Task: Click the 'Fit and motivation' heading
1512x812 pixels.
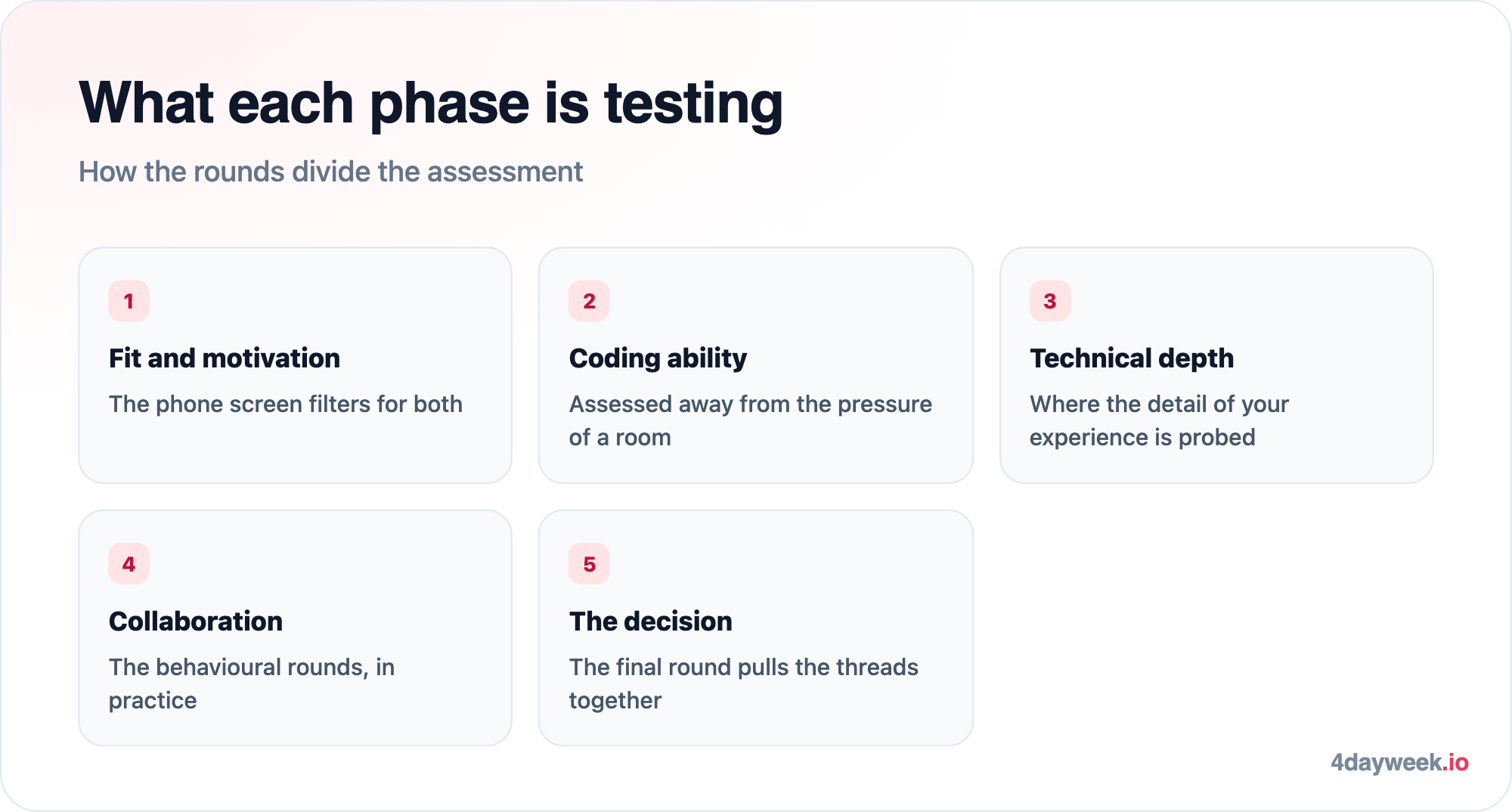Action: tap(225, 358)
